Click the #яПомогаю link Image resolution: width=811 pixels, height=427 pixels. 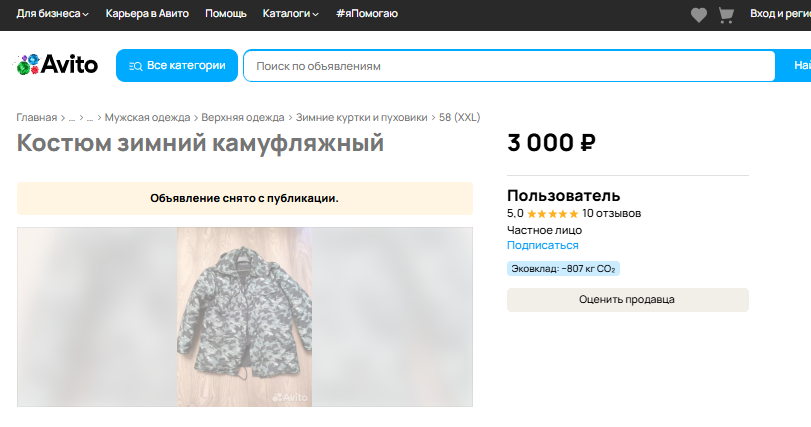tap(367, 14)
